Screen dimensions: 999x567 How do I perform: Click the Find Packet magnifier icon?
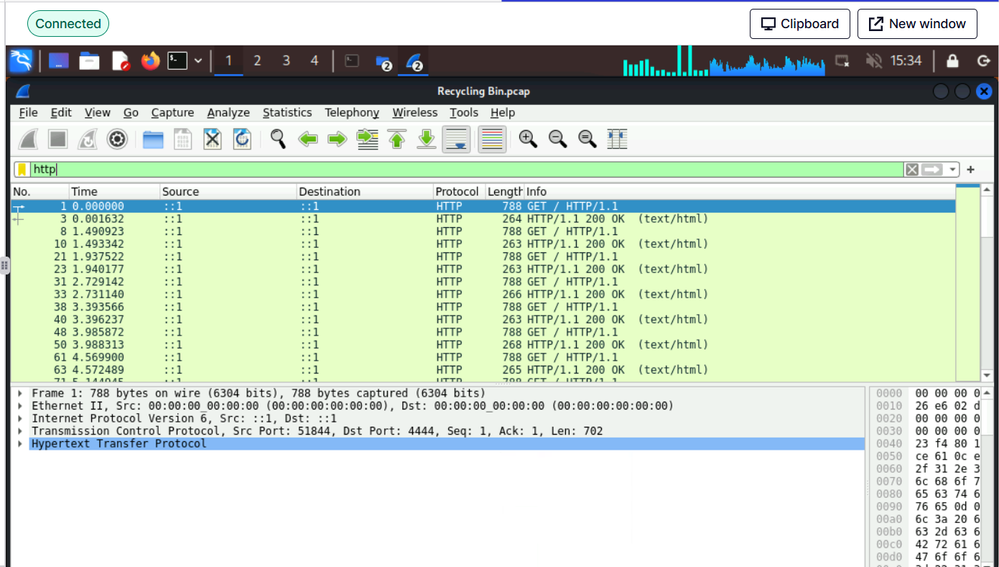(x=278, y=140)
